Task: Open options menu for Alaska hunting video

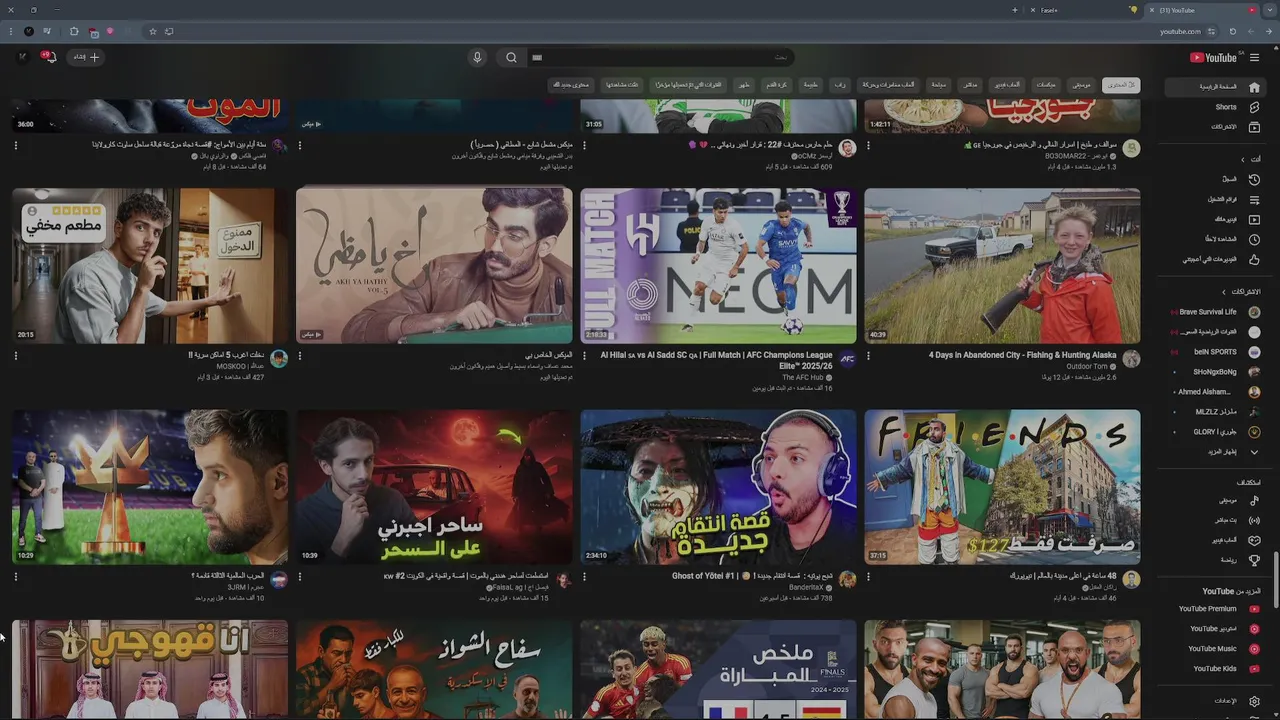Action: pyautogui.click(x=868, y=355)
